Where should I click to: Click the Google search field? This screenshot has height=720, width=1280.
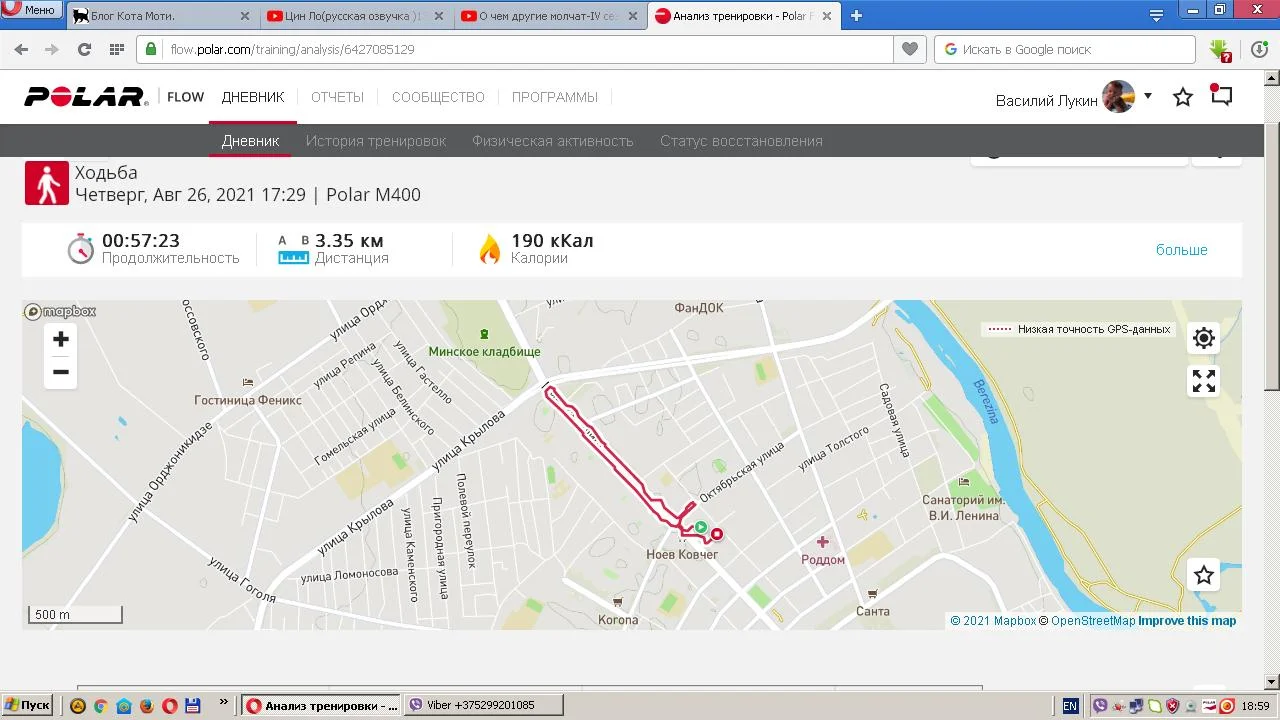tap(1065, 49)
